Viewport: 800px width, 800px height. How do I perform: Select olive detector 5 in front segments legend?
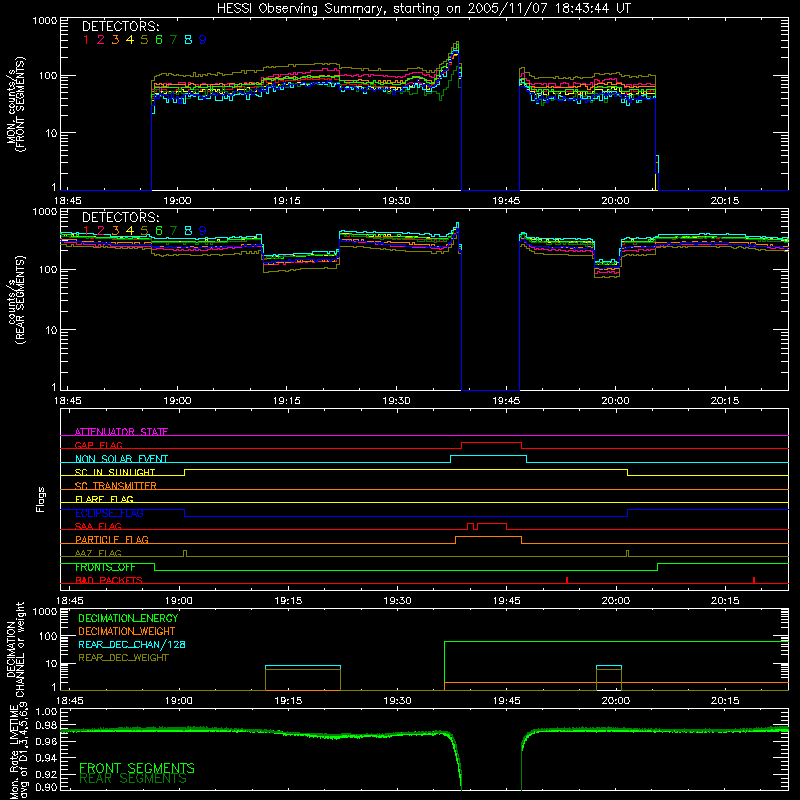[144, 40]
